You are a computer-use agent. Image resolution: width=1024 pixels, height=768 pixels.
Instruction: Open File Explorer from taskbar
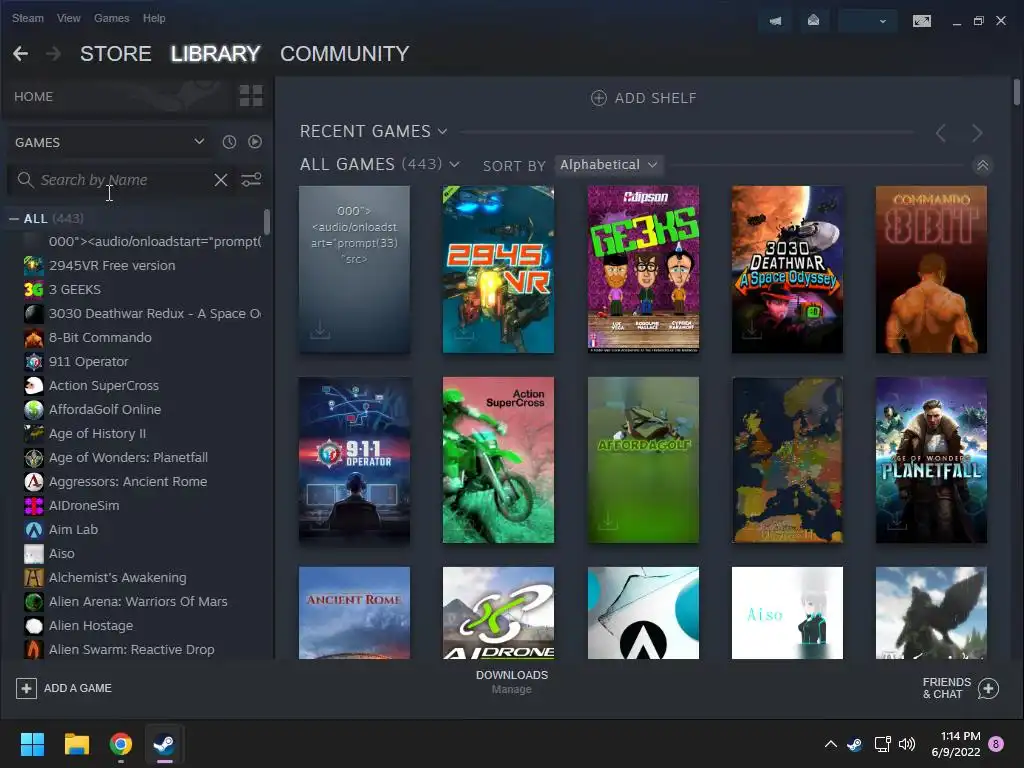coord(76,744)
